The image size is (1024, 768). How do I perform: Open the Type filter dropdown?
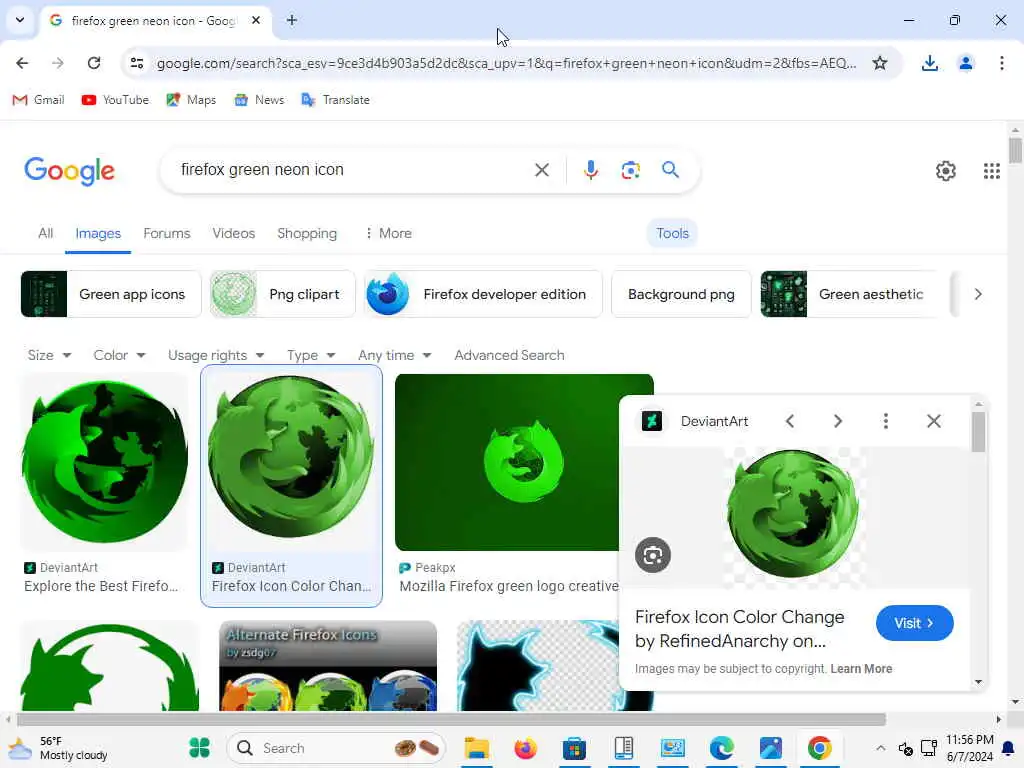[311, 355]
